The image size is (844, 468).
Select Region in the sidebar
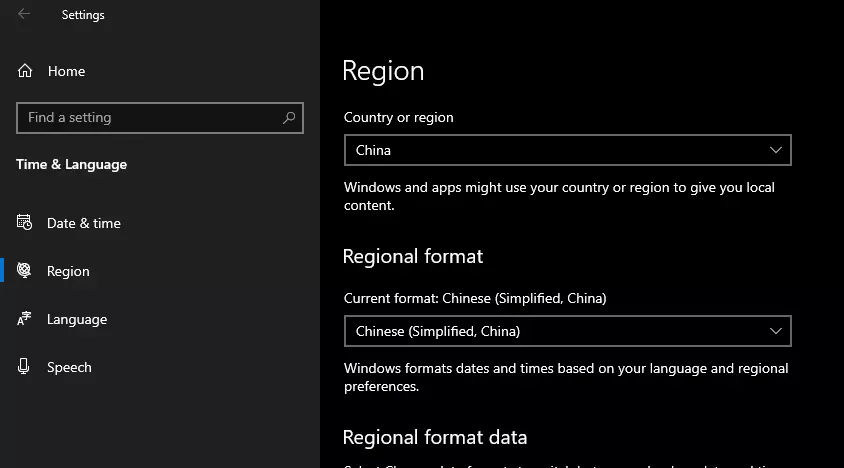tap(68, 271)
